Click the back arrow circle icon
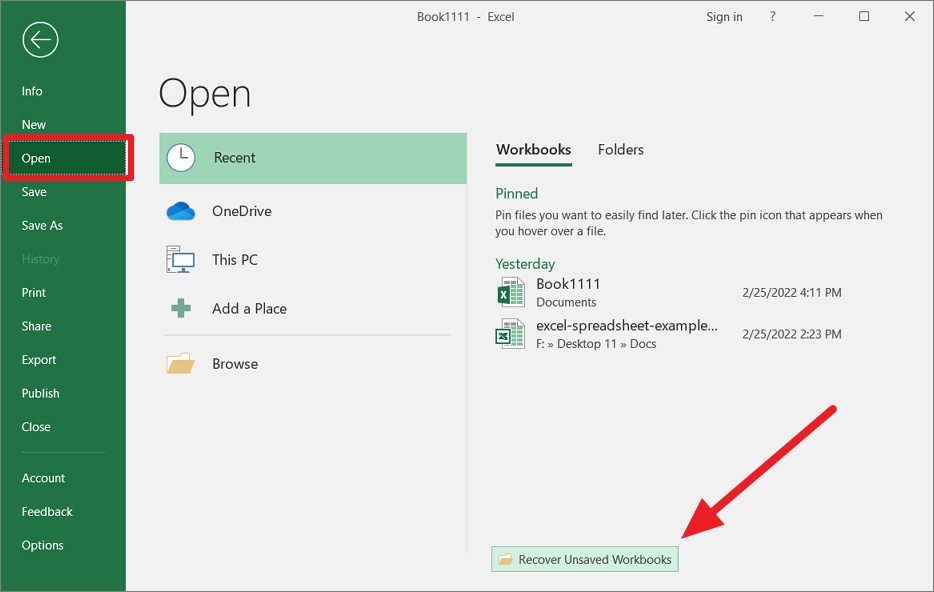The width and height of the screenshot is (934, 592). click(40, 40)
